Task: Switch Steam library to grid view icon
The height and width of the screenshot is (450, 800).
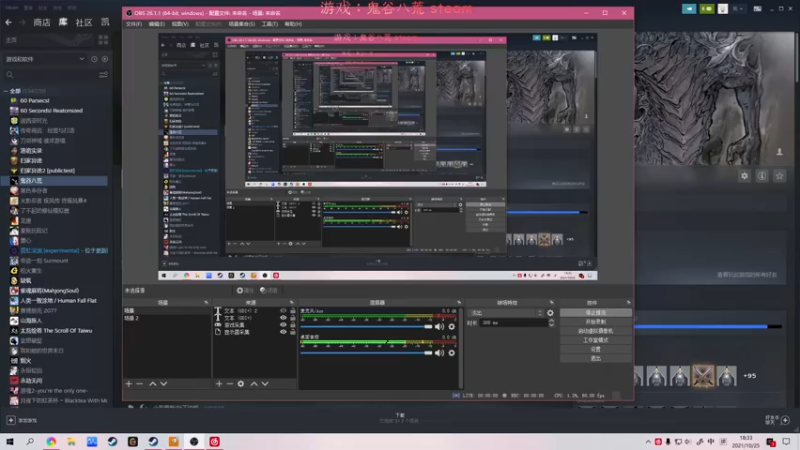Action: 103,40
